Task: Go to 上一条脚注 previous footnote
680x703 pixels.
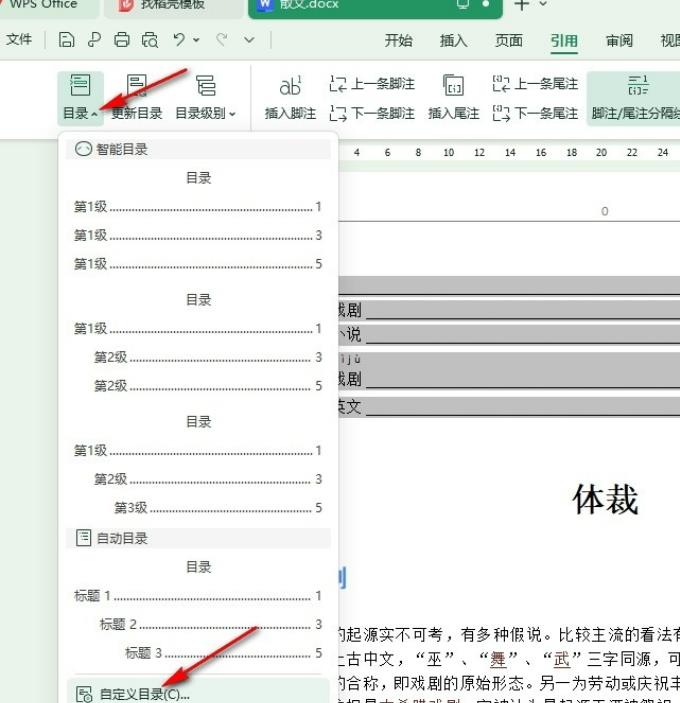Action: pyautogui.click(x=372, y=84)
